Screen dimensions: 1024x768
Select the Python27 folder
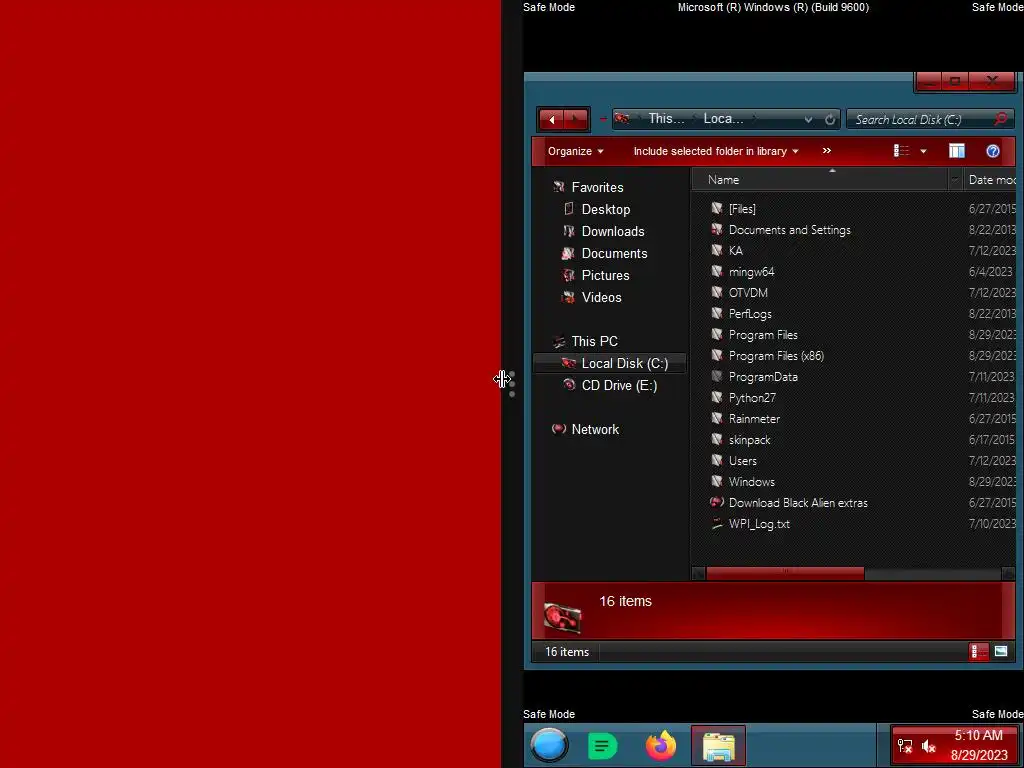coord(752,398)
